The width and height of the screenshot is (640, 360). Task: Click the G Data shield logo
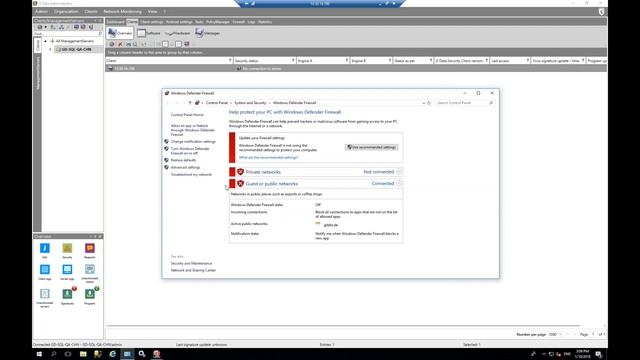pyautogui.click(x=601, y=12)
